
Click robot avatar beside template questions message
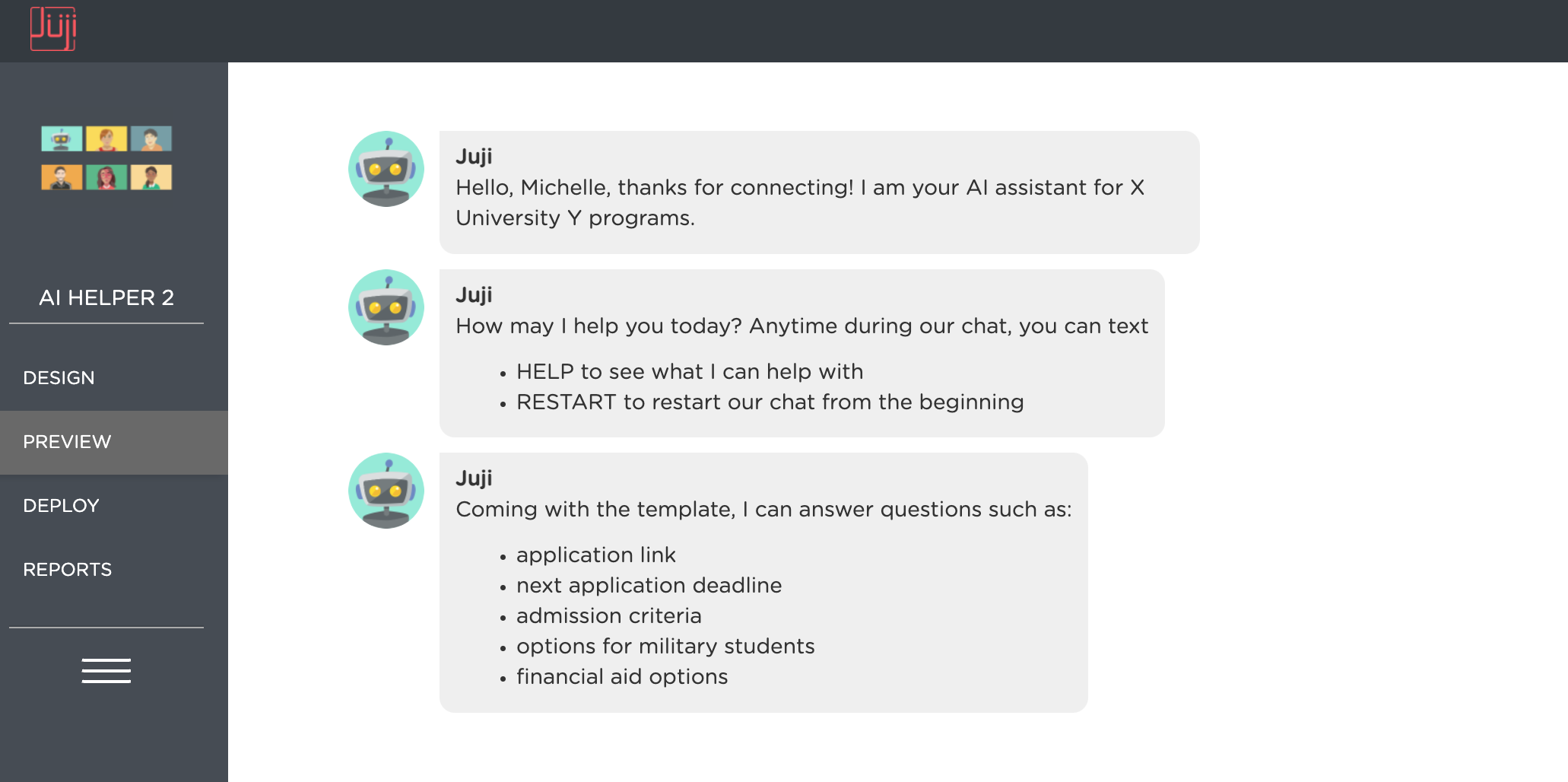pos(386,491)
